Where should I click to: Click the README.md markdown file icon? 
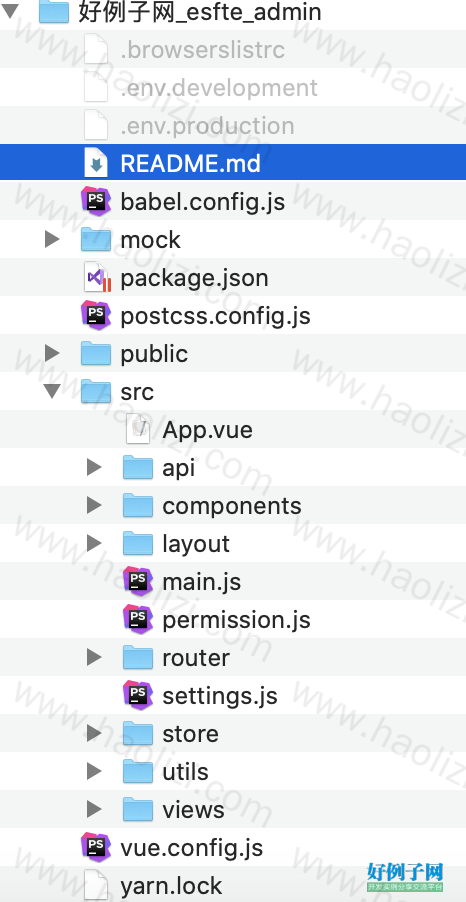tap(96, 163)
